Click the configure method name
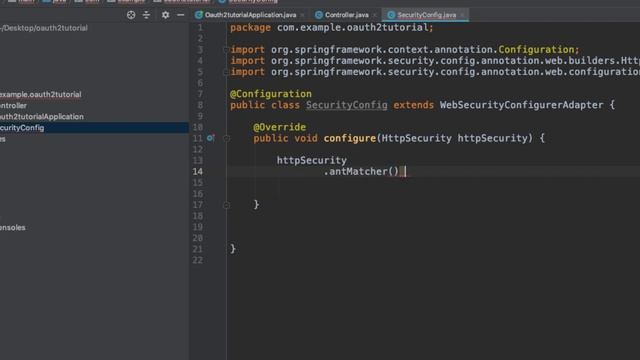The height and width of the screenshot is (360, 640). (349, 138)
